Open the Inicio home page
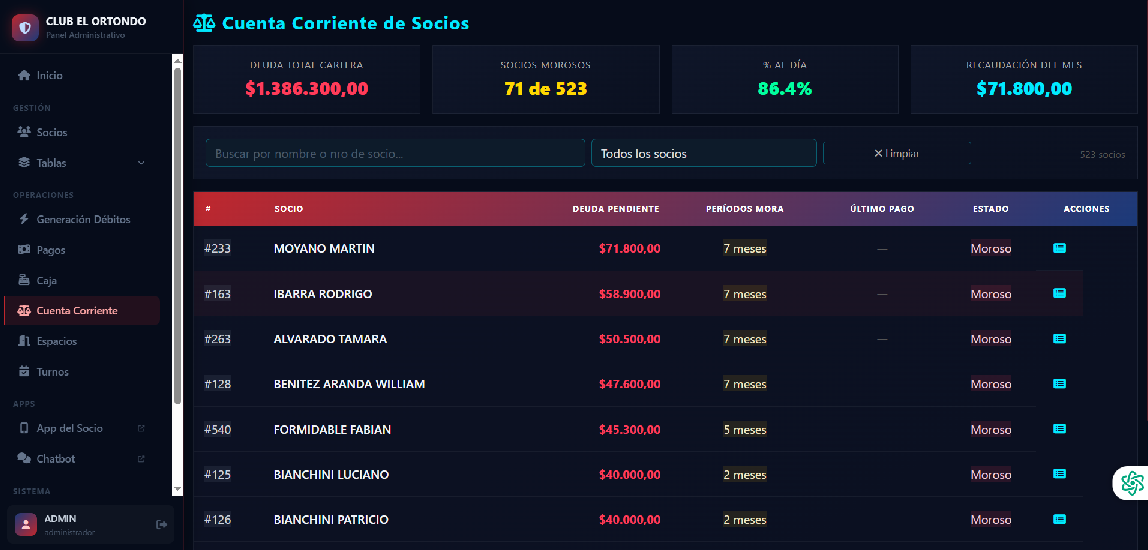This screenshot has width=1148, height=550. (81, 75)
